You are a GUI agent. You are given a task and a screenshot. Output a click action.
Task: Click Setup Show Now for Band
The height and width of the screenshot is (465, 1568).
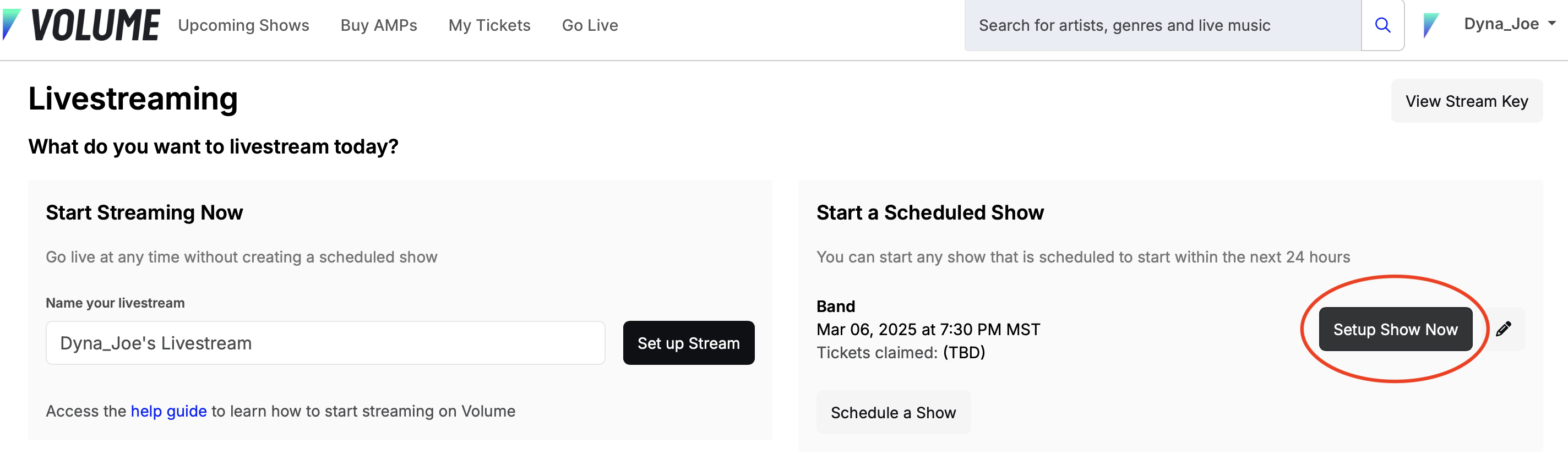1395,329
